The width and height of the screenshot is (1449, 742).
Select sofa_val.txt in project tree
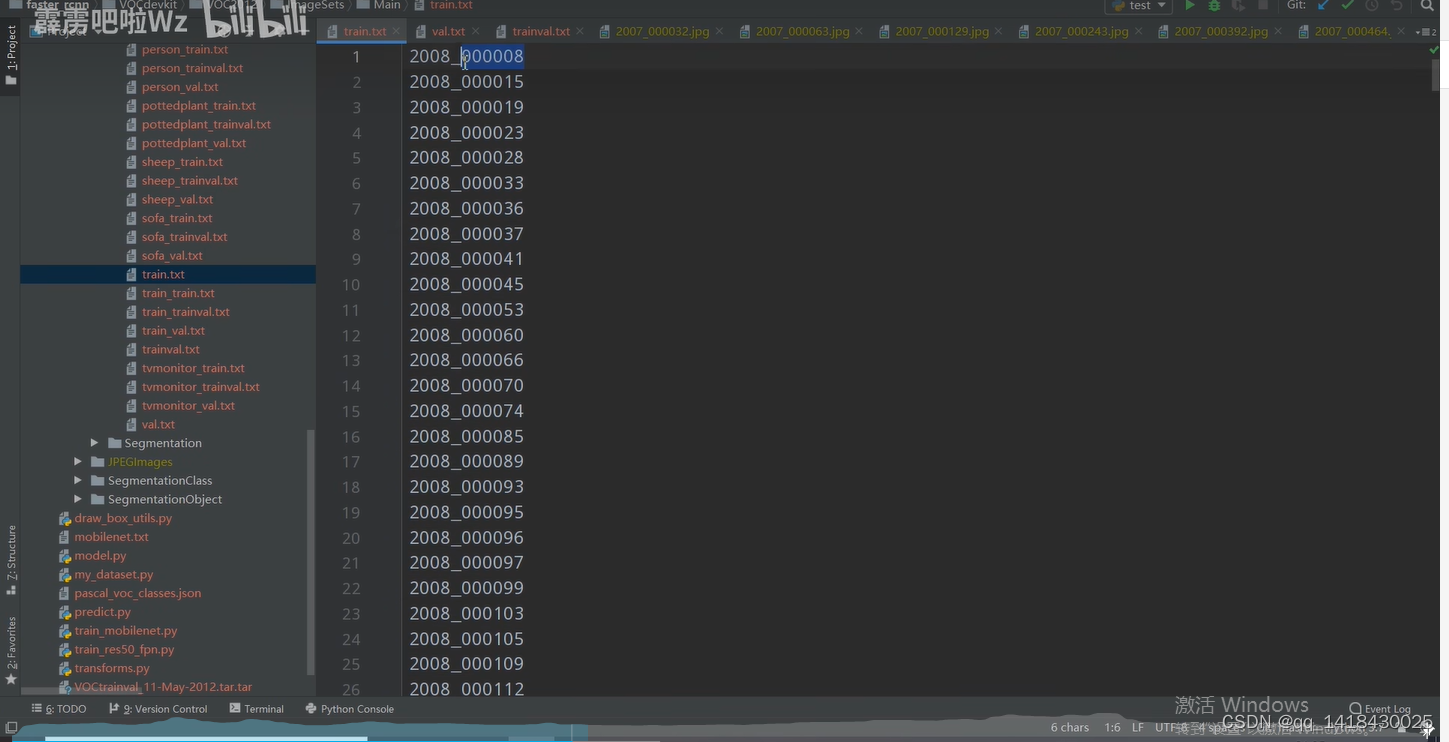[172, 256]
